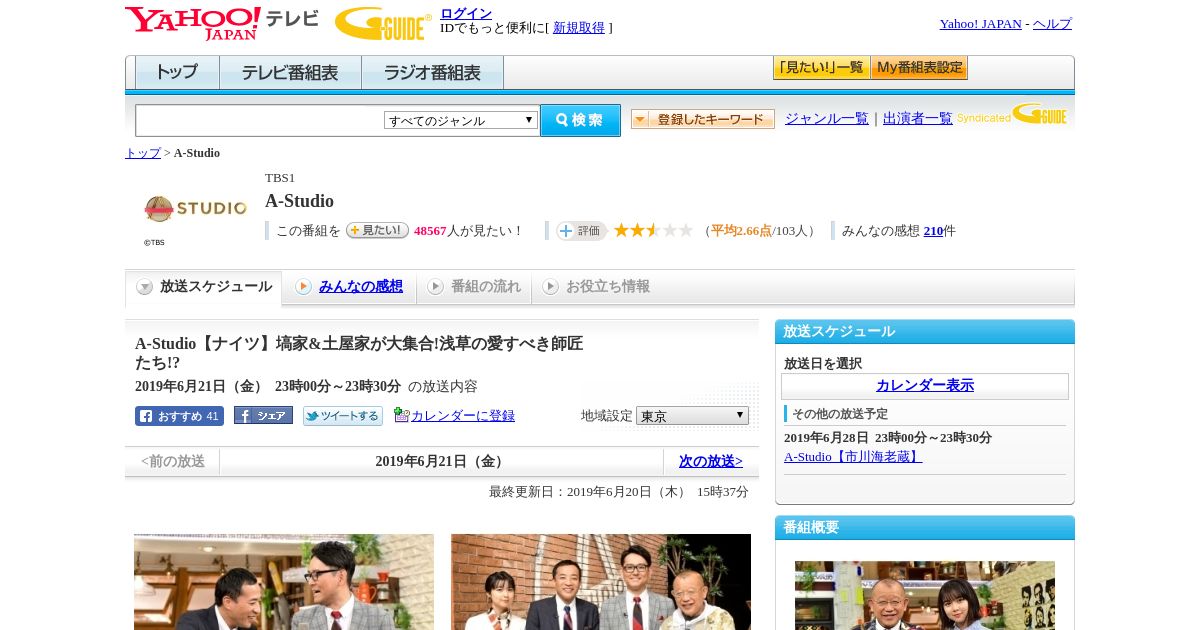Screen dimensions: 1200x630
Task: Click the 見たい! plus button
Action: [377, 230]
